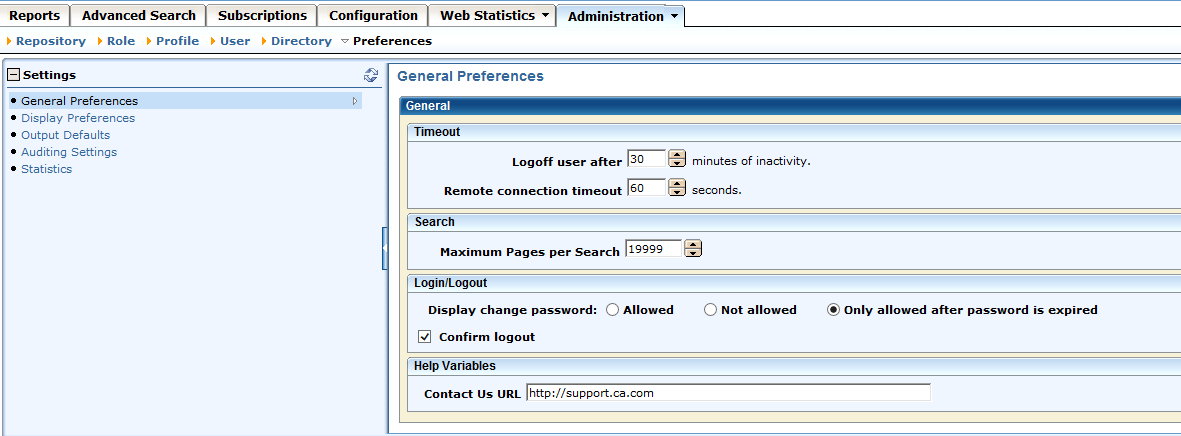Open the Web Statistics tab dropdown arrow
The width and height of the screenshot is (1181, 436).
(545, 16)
